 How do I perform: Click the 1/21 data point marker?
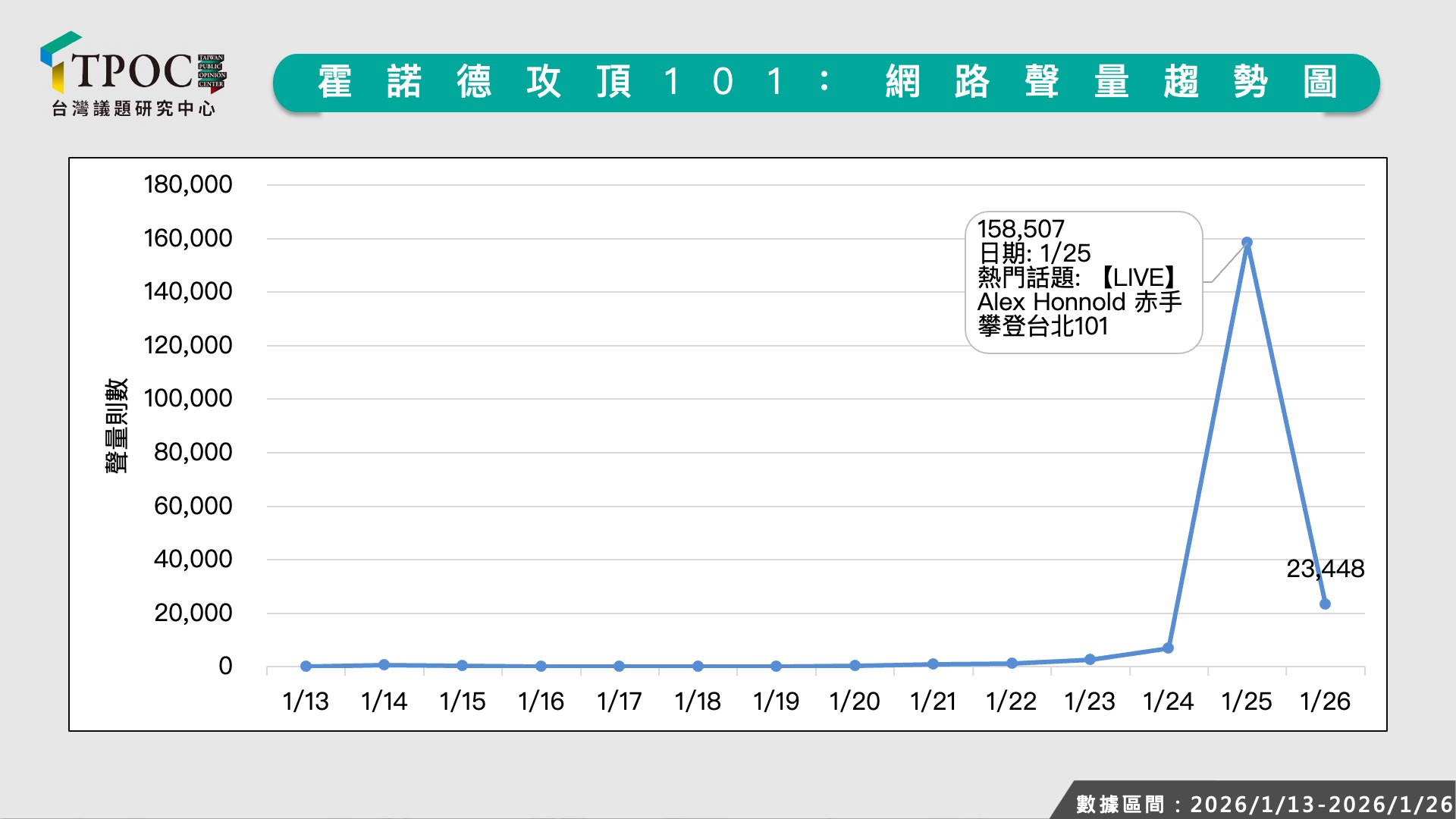pos(933,664)
